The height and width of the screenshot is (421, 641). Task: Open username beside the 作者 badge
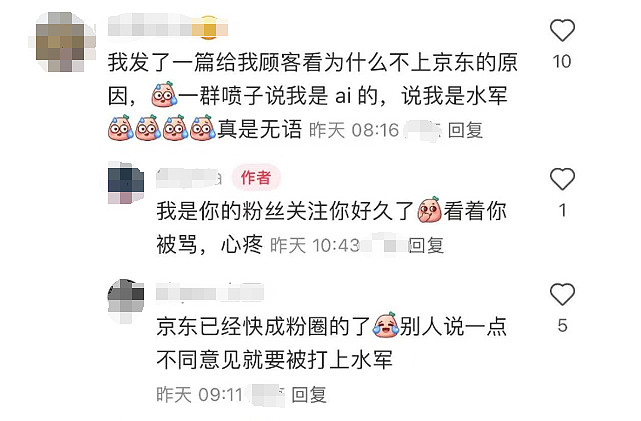coord(188,178)
